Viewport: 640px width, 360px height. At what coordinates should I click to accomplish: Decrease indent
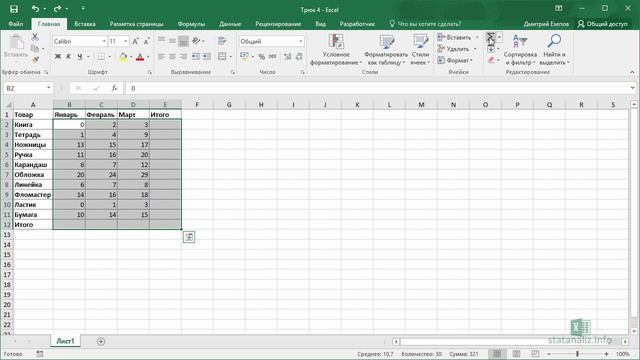(196, 56)
